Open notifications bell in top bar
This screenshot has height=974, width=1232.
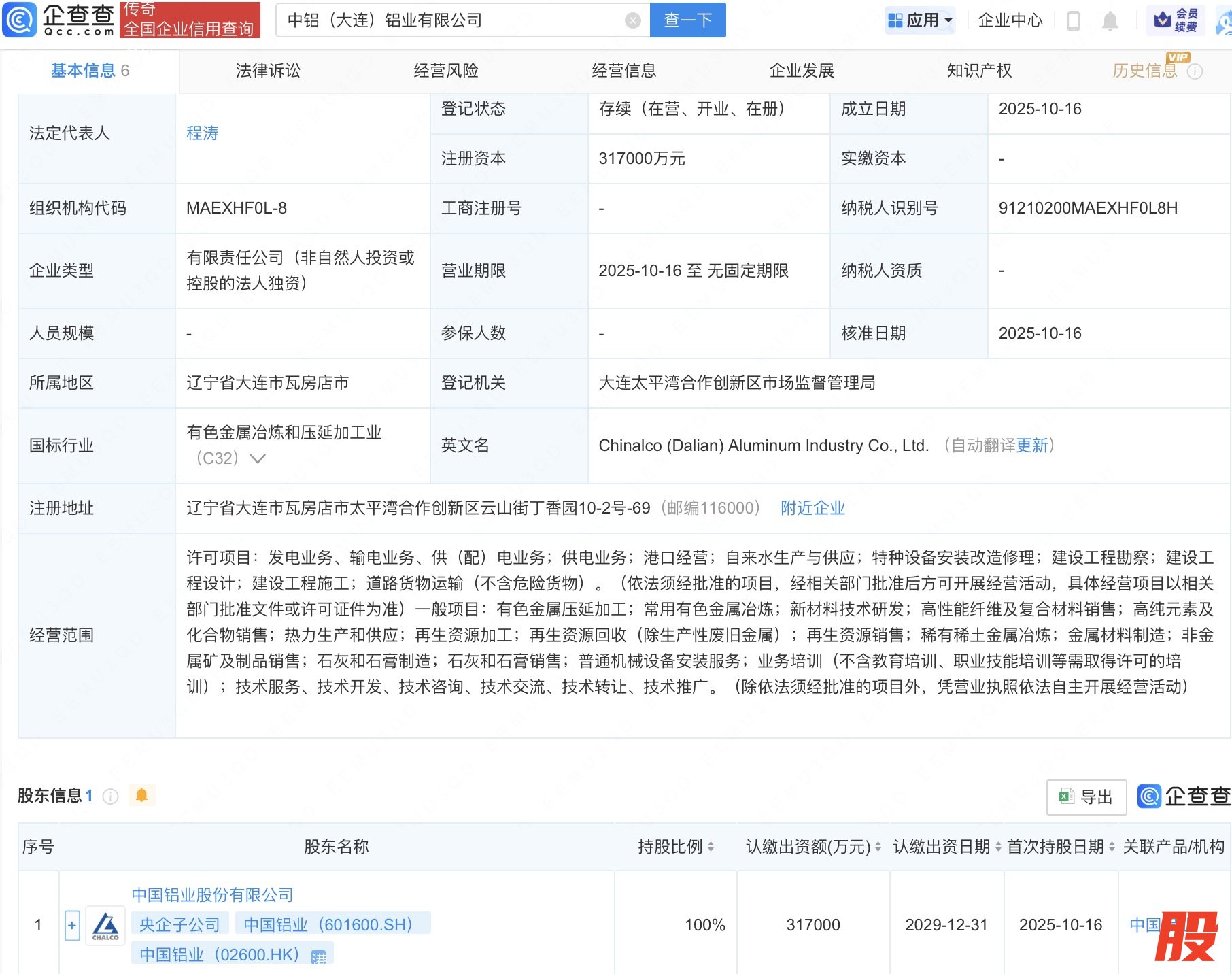1110,21
